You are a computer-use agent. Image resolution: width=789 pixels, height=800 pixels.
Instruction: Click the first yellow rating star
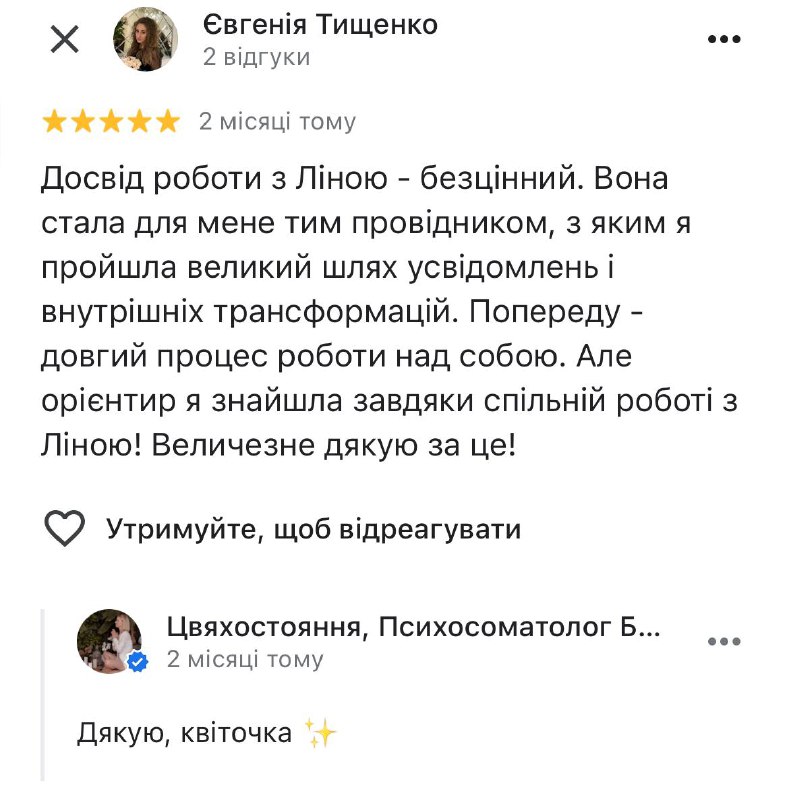[x=54, y=122]
